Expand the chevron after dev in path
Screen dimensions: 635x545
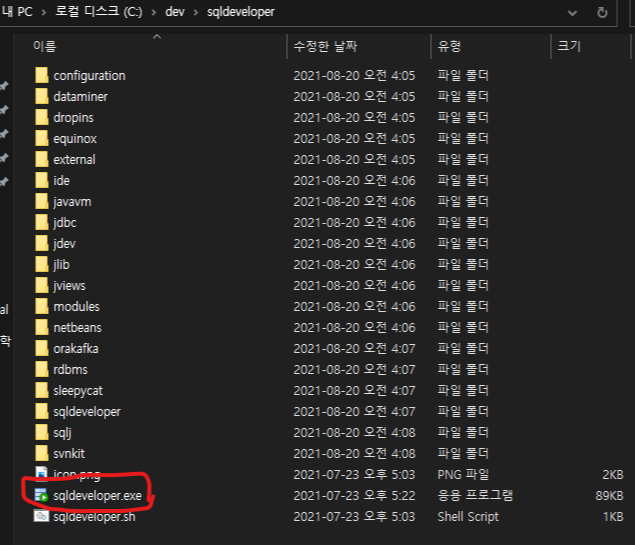click(196, 13)
